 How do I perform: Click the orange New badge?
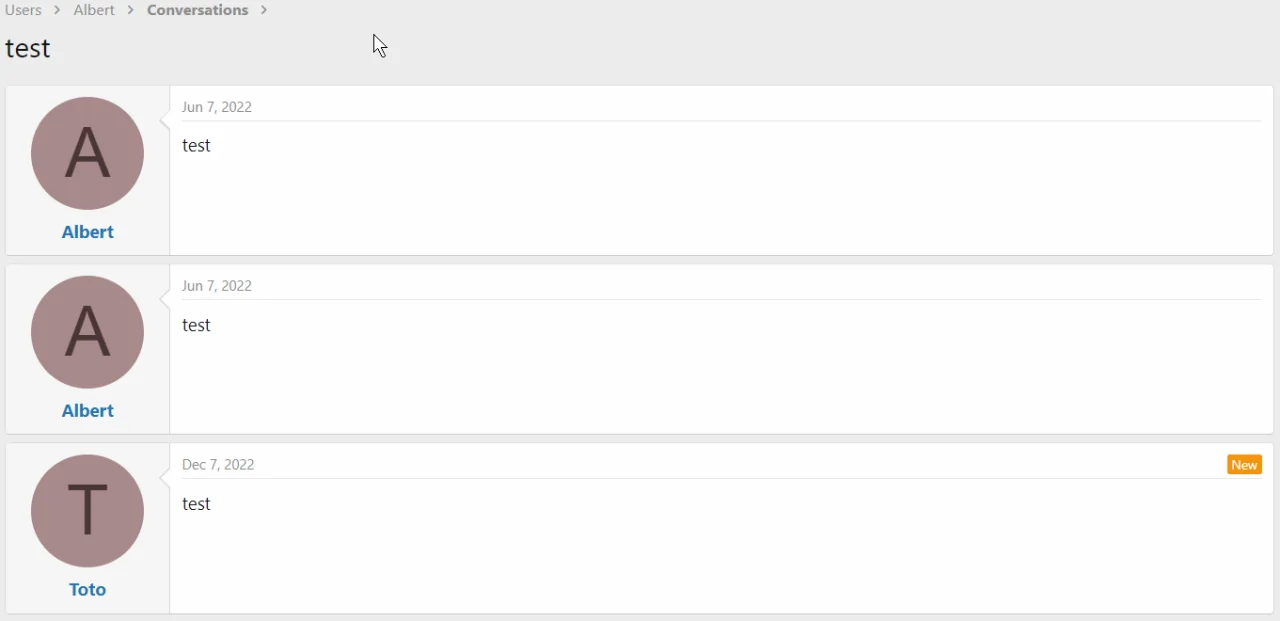tap(1244, 465)
